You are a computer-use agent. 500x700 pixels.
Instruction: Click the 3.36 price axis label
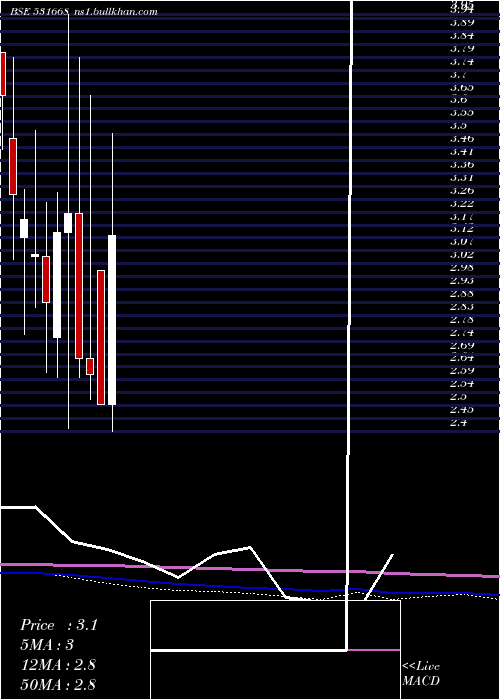(x=462, y=165)
